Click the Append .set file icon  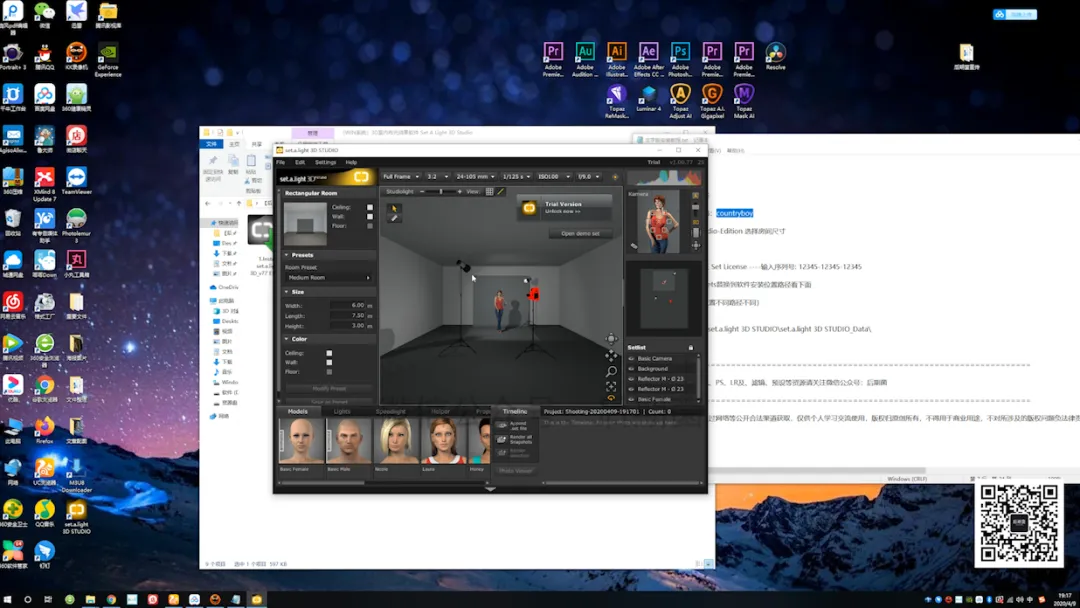(x=502, y=426)
